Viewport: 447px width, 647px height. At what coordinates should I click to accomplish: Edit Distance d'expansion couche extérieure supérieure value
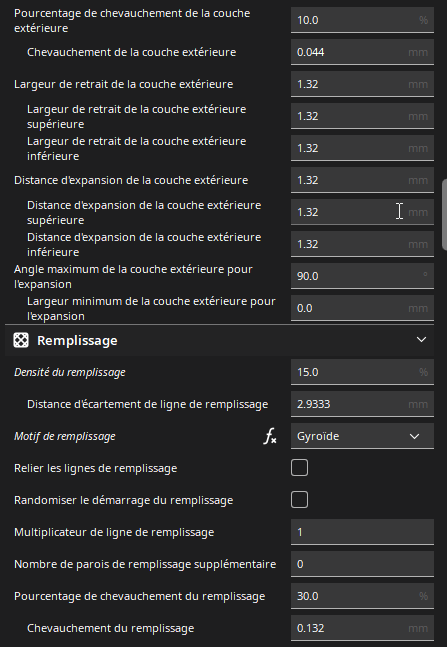pos(362,212)
